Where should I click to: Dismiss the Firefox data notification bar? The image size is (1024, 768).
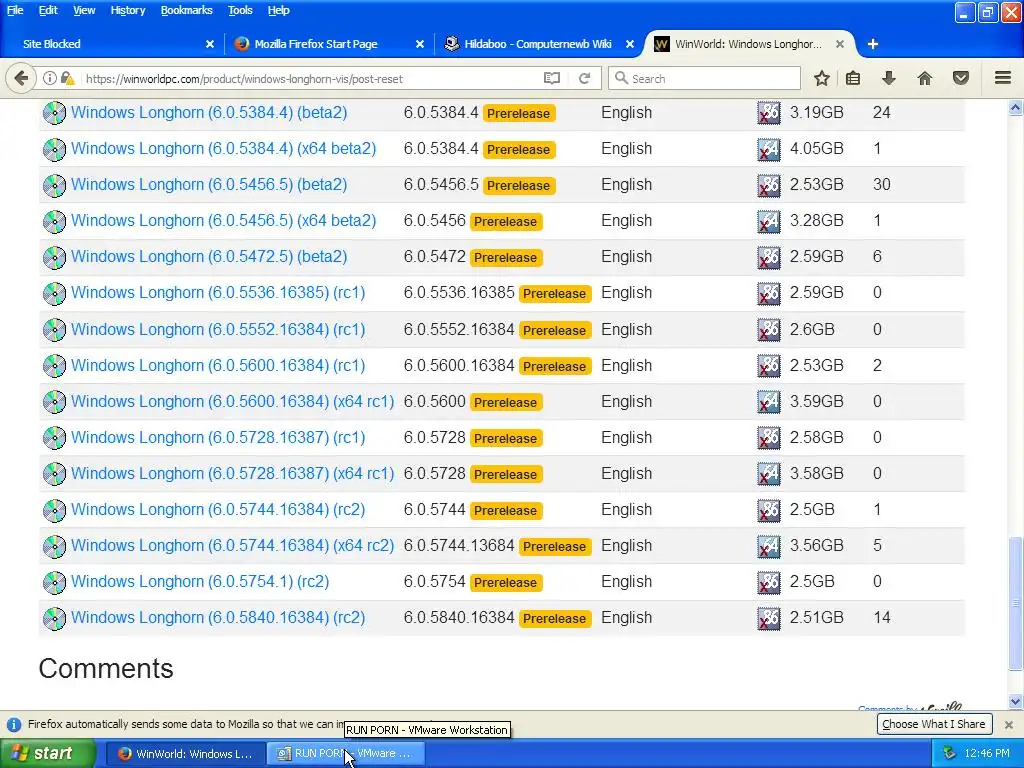[1008, 724]
